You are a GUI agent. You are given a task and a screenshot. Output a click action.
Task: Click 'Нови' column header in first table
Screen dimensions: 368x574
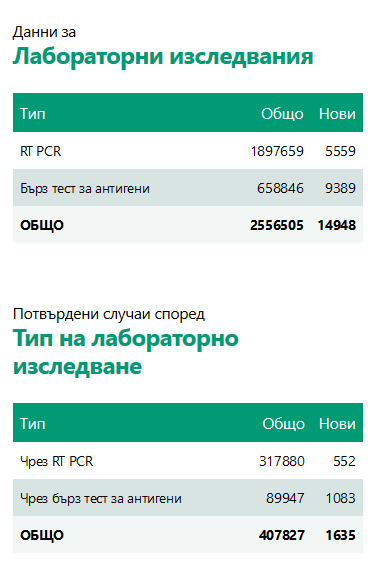point(337,113)
